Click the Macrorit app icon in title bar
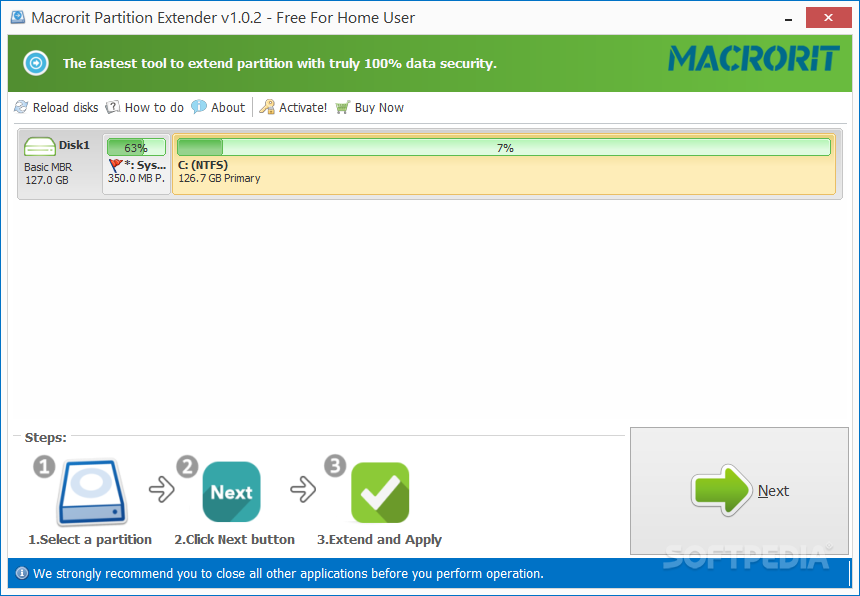The image size is (860, 596). (x=18, y=17)
